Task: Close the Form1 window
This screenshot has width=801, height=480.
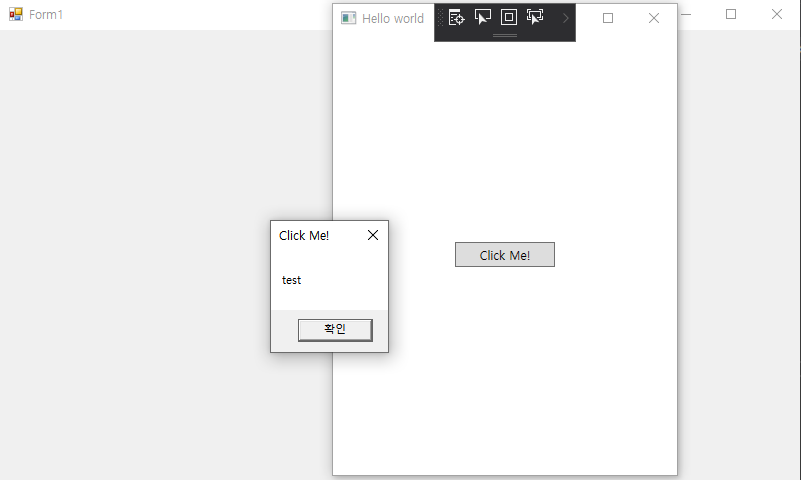Action: coord(777,14)
